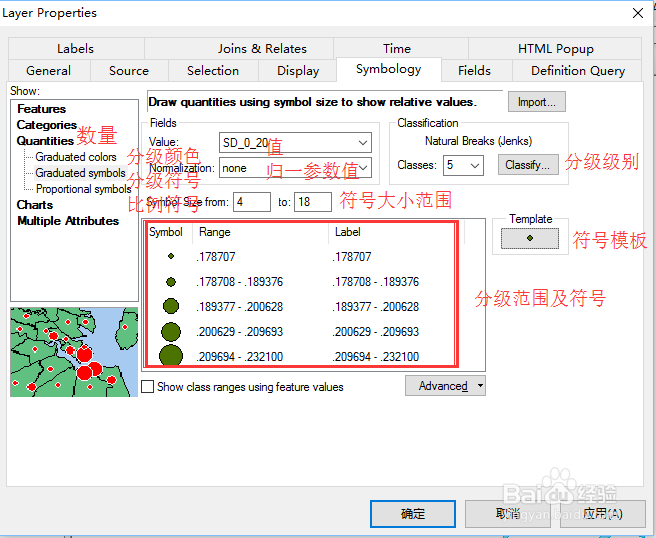Click the Classify button
656x538 pixels.
click(528, 165)
